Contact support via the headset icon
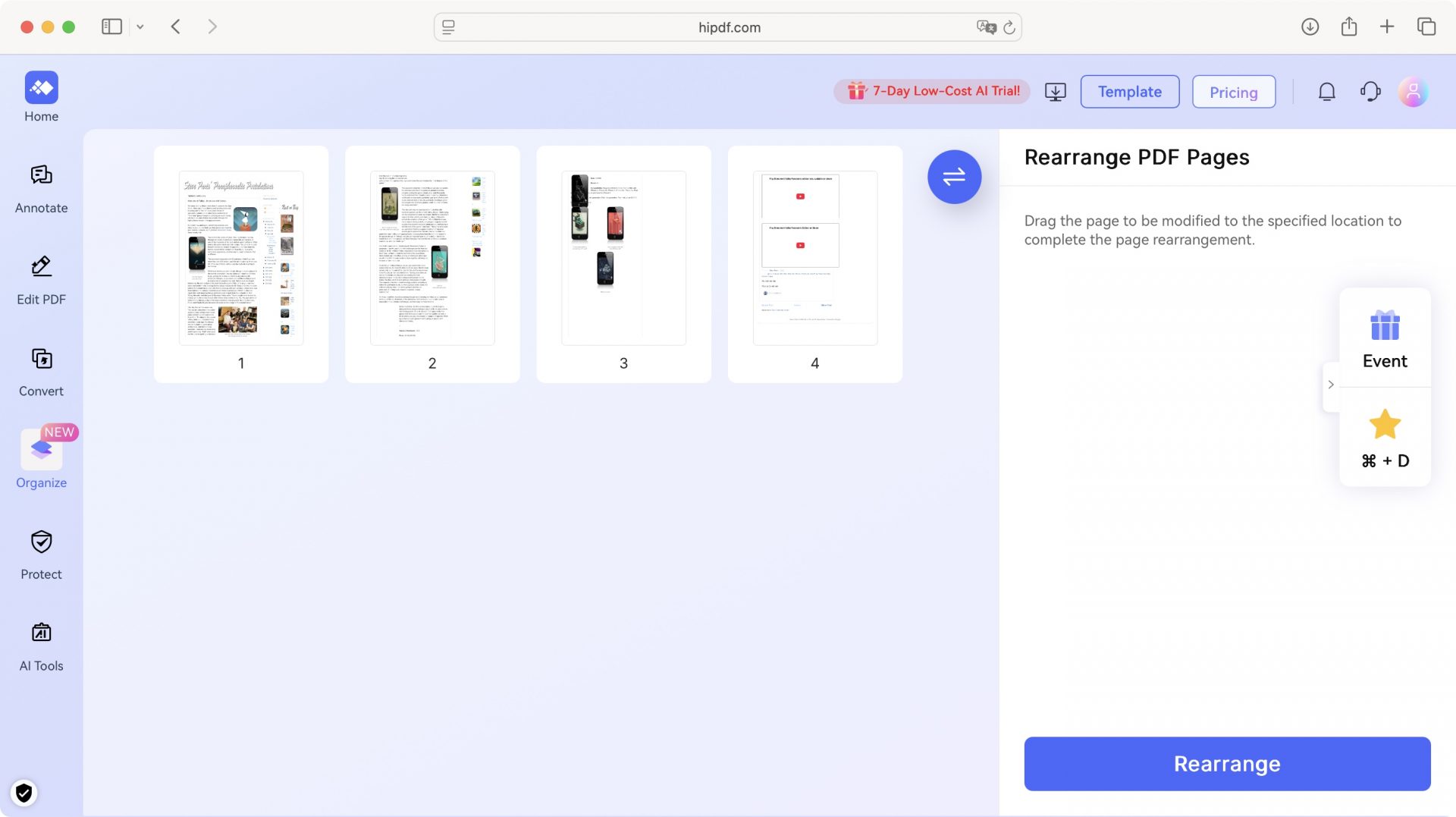Screen dimensions: 1456x817 [x=1370, y=91]
